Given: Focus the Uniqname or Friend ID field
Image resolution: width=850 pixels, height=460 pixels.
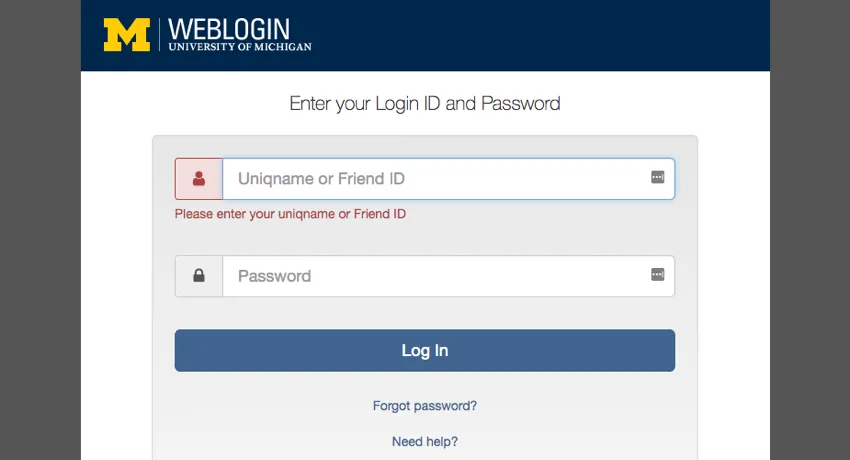Looking at the screenshot, I should [430, 179].
